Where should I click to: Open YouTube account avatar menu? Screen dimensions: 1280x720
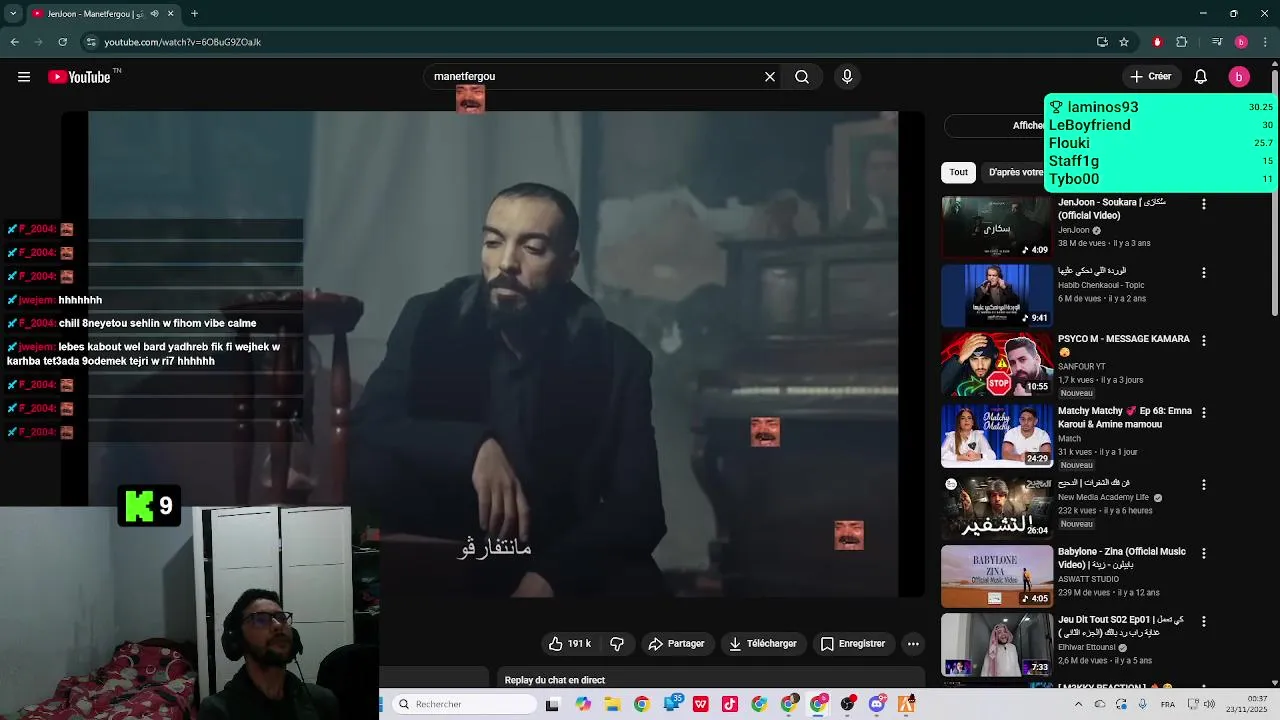coord(1239,77)
